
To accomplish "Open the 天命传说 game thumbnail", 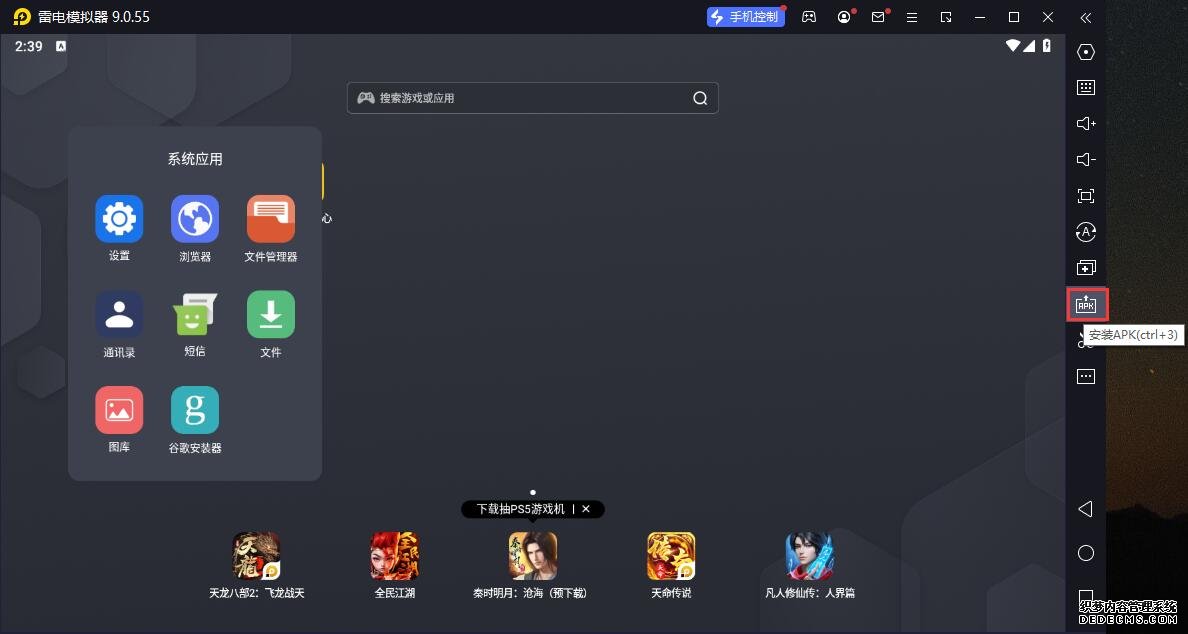I will click(671, 557).
